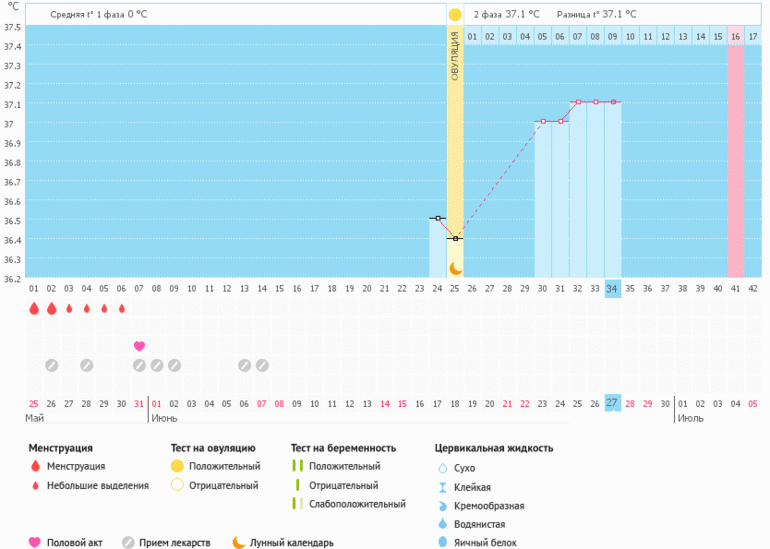Click the Средняя t° 1 фаза text

click(98, 14)
